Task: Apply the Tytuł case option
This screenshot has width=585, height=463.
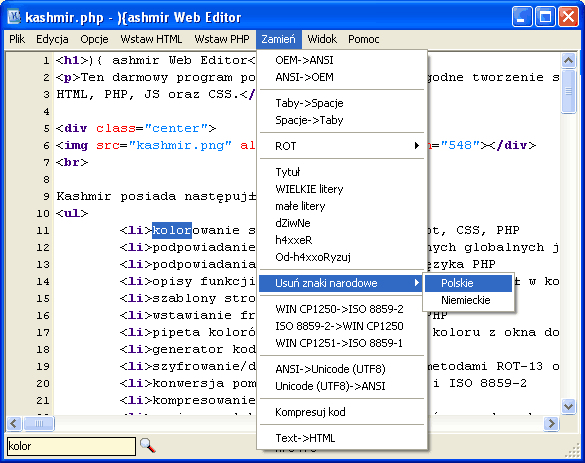Action: 341,172
